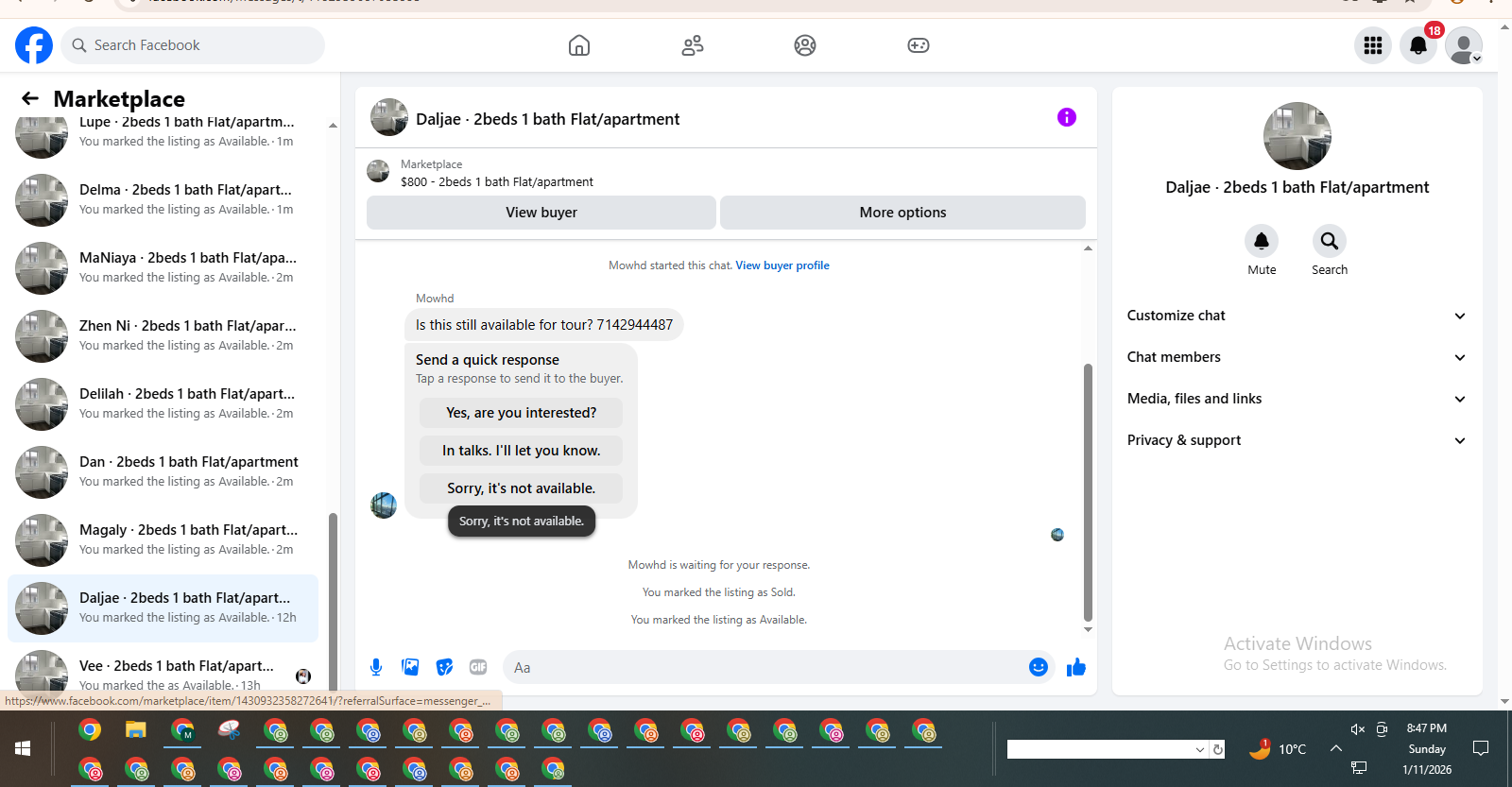Mute the conversation with the bell icon
The height and width of the screenshot is (787, 1512).
[x=1262, y=241]
